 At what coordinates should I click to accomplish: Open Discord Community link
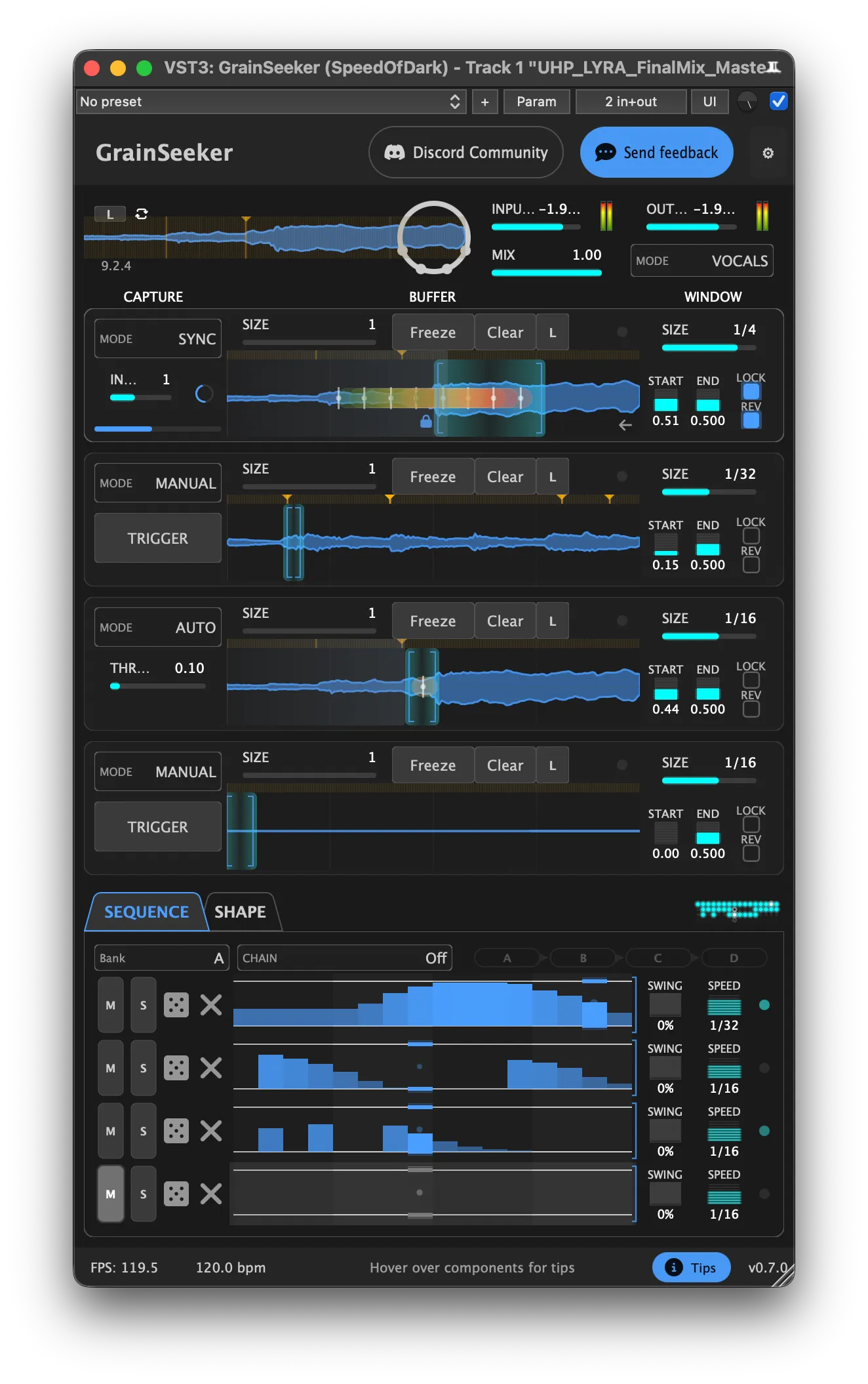466,152
